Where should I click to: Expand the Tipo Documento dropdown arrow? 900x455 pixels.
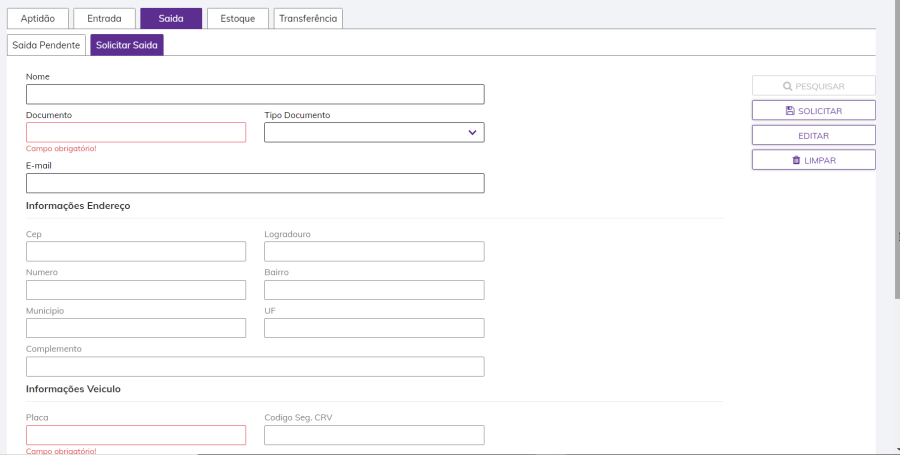coord(472,132)
